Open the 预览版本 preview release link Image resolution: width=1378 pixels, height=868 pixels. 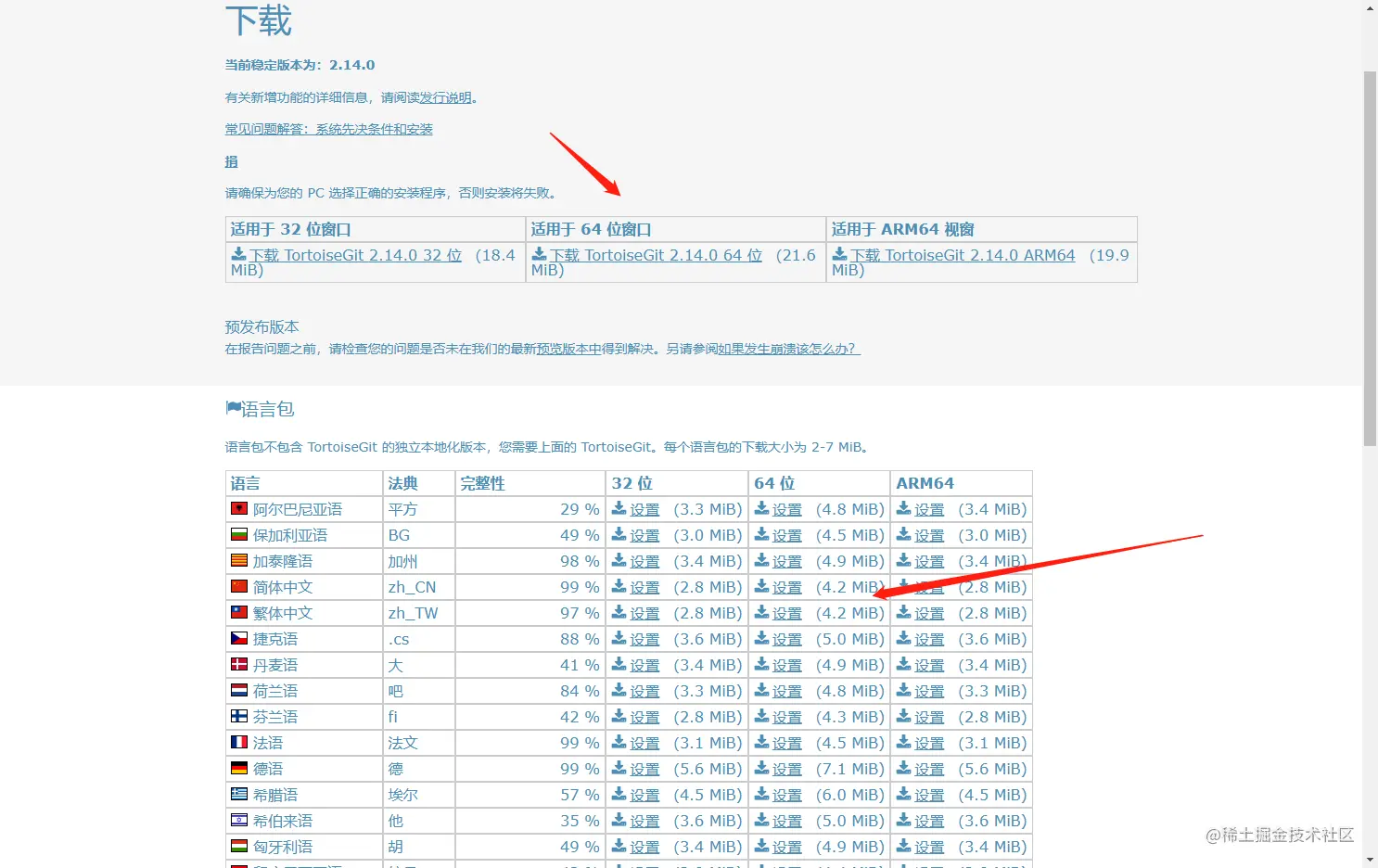568,349
